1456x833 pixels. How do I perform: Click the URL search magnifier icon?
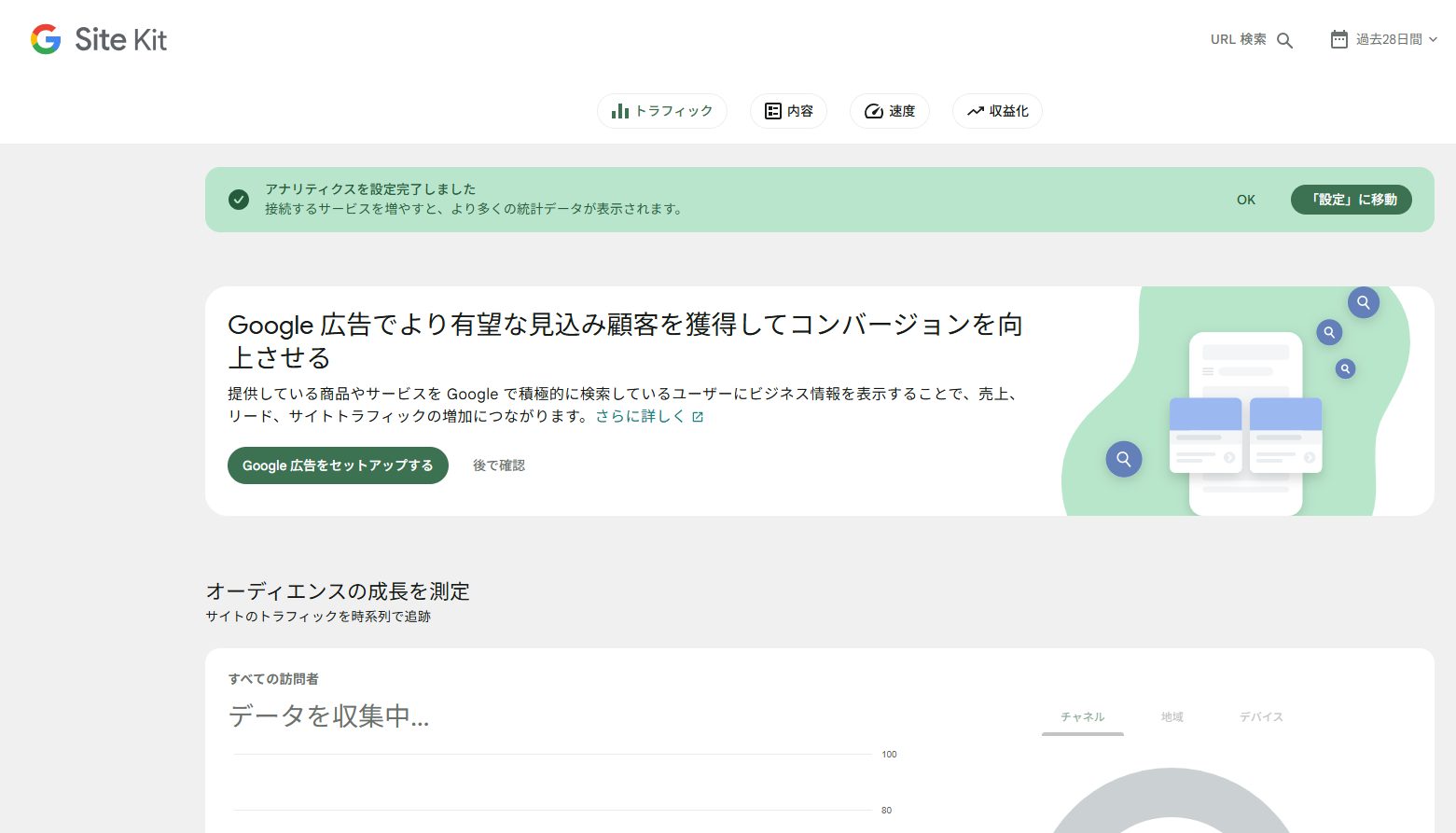[1284, 40]
